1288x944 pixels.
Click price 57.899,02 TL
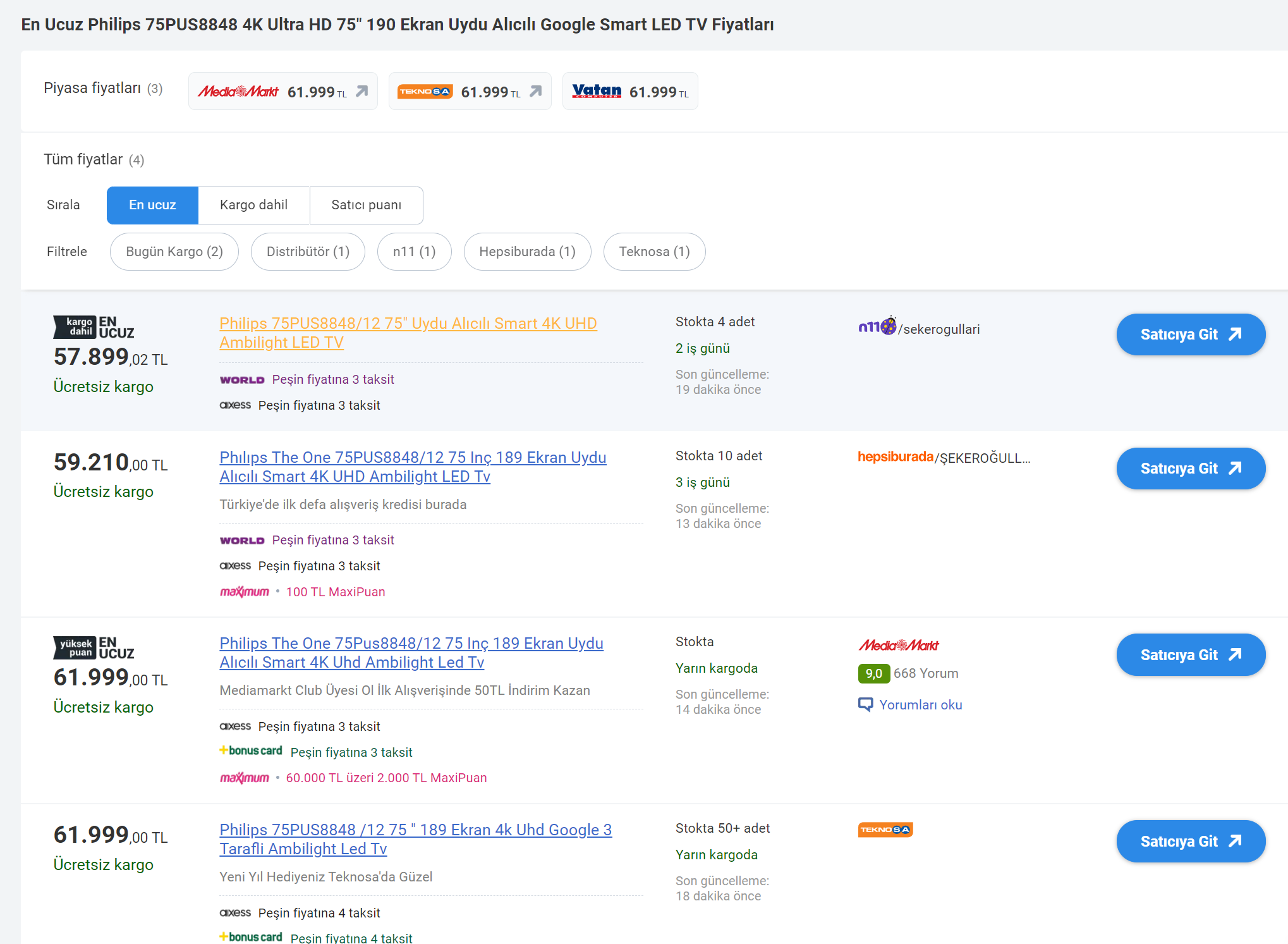pos(111,357)
